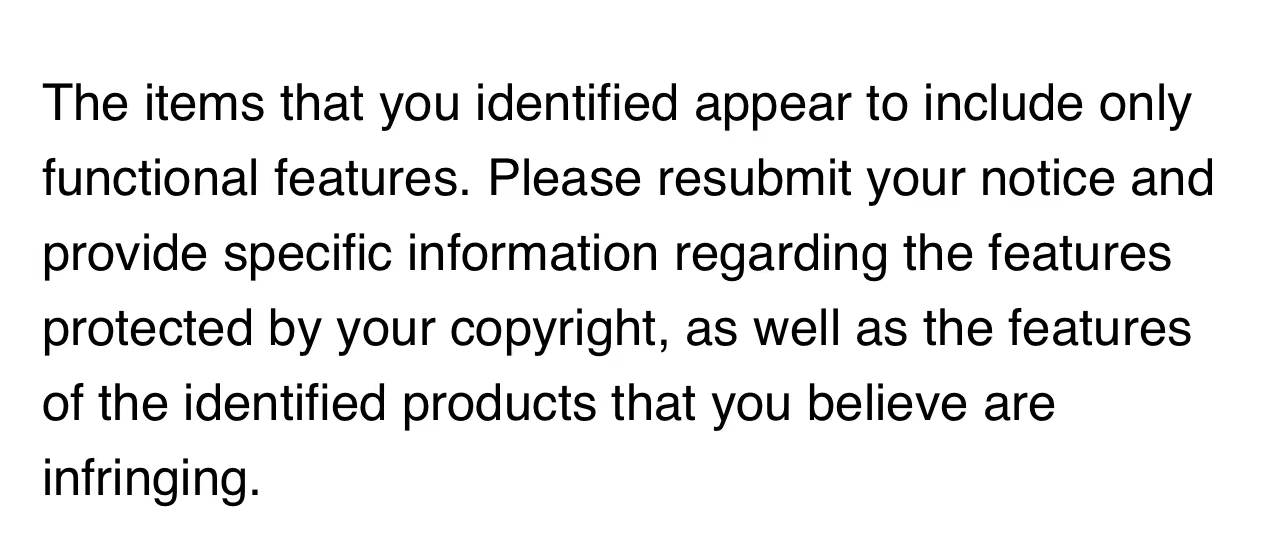Click the word "functional"
1284x554 pixels.
148,180
